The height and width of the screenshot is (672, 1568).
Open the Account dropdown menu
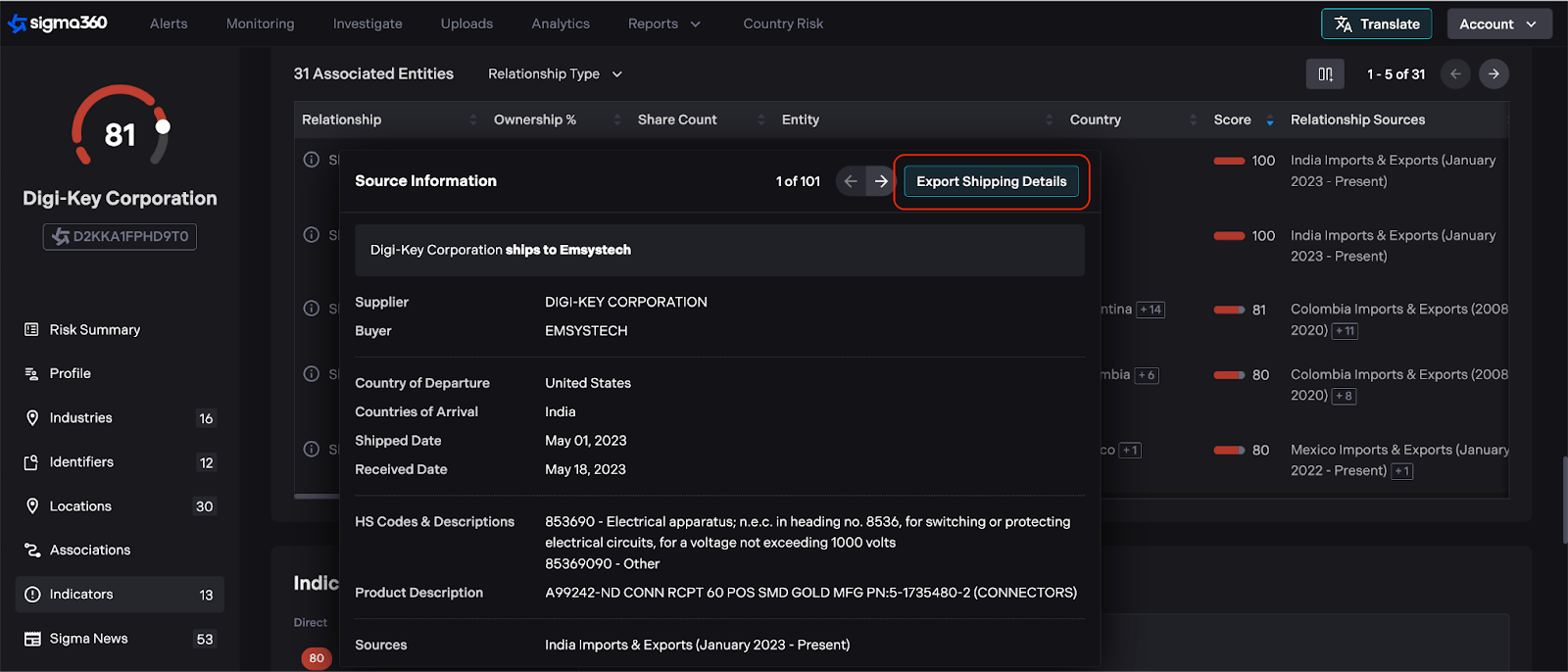pos(1498,24)
